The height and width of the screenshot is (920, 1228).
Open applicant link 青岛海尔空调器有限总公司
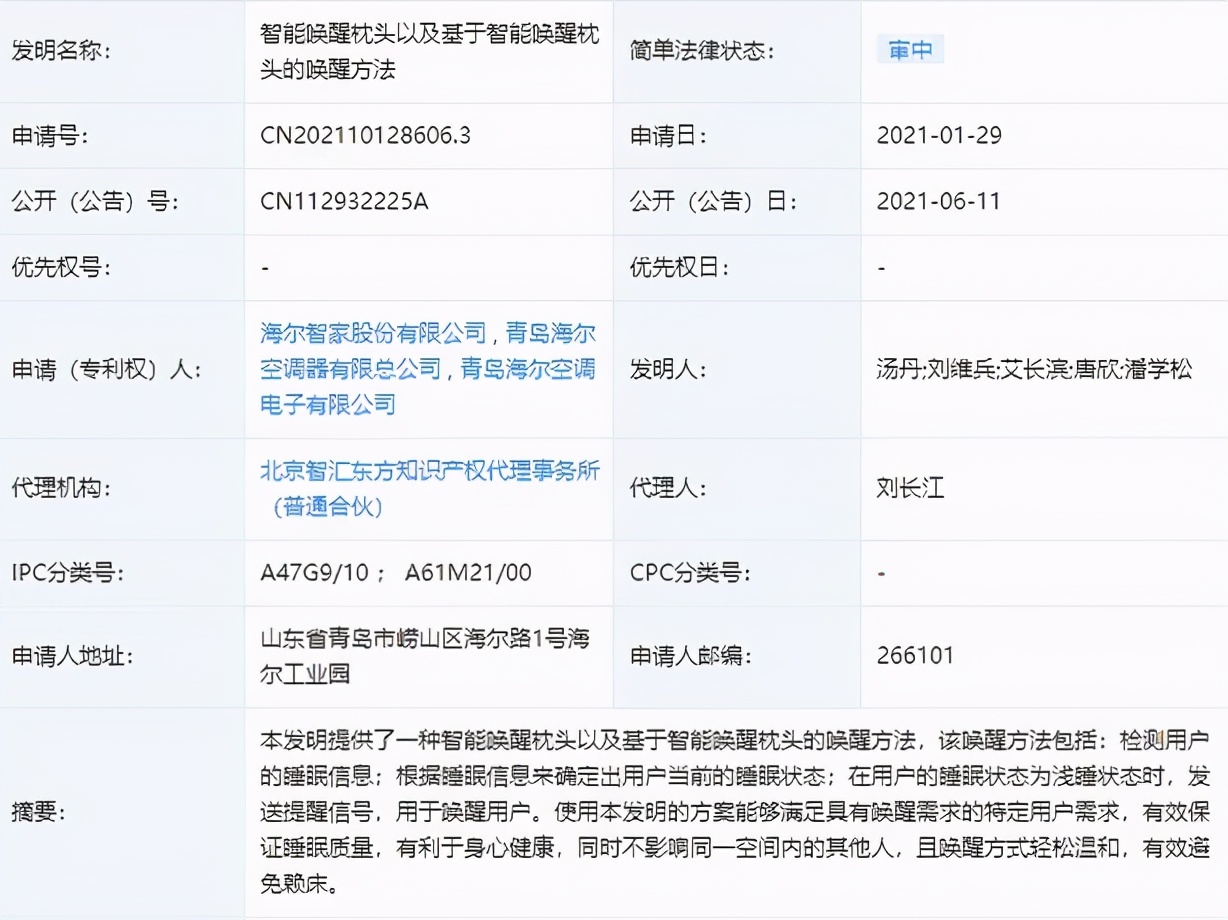click(x=428, y=351)
